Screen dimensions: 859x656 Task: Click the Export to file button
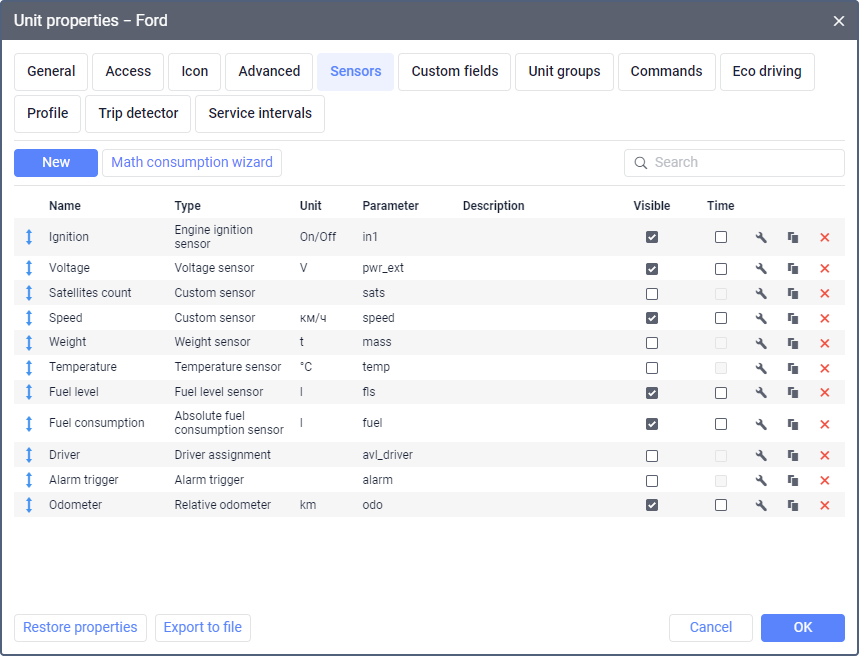(203, 628)
